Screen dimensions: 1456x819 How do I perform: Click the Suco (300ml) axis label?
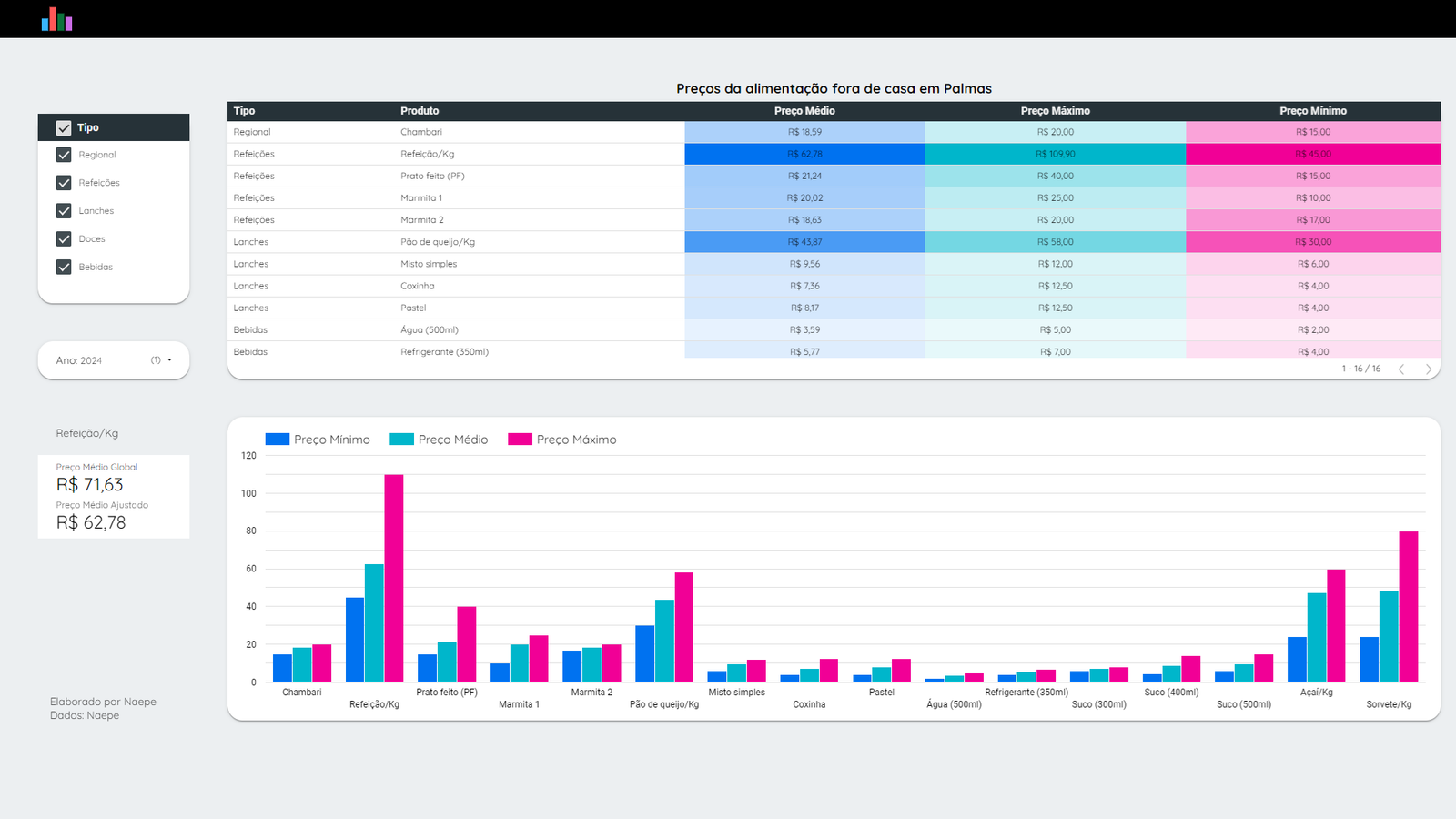click(x=1099, y=704)
